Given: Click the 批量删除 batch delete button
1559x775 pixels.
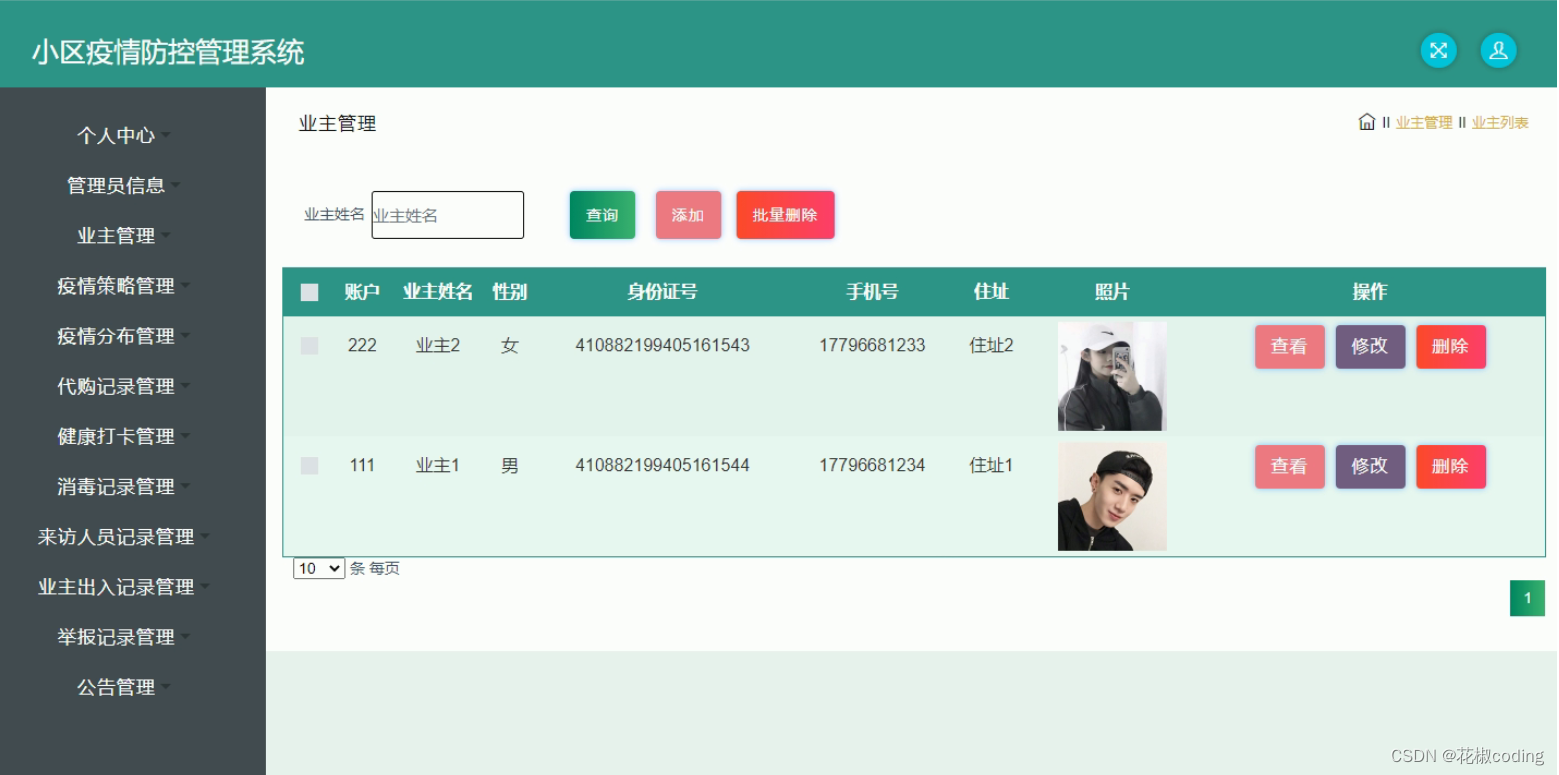Looking at the screenshot, I should [x=785, y=215].
